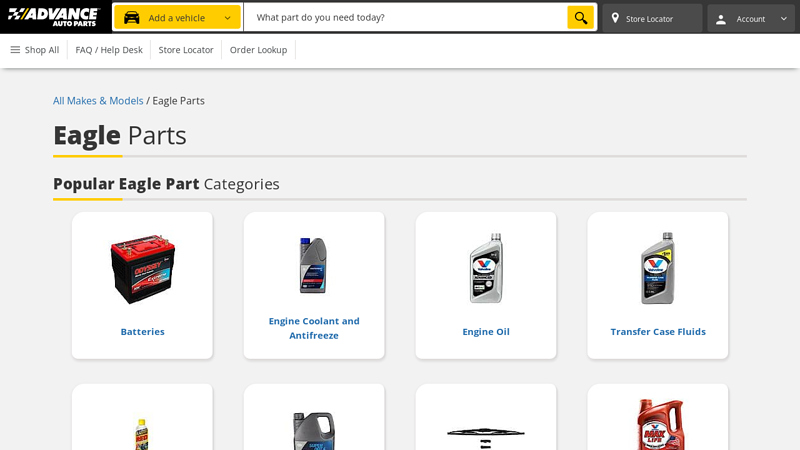
Task: Click the red MaxLife jug image
Action: point(660,424)
